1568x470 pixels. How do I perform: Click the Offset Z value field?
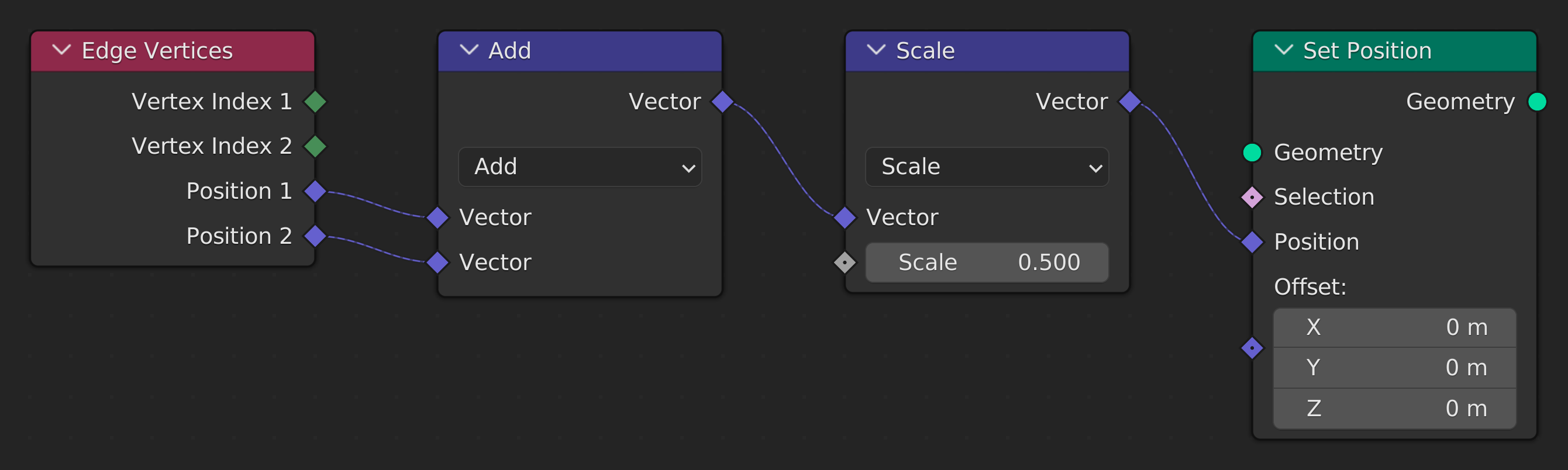coord(1394,409)
